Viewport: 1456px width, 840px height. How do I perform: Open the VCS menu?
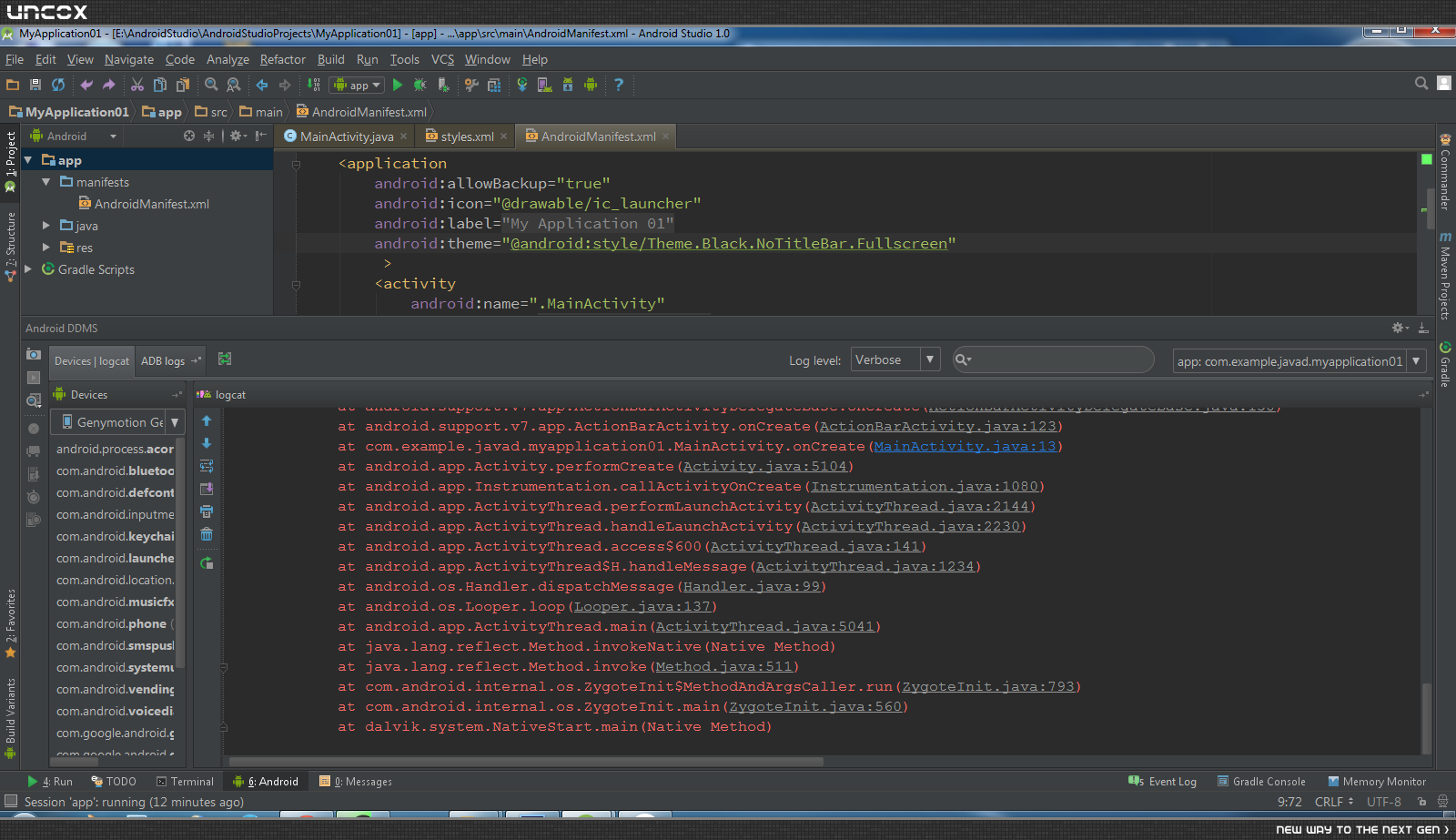click(x=442, y=59)
